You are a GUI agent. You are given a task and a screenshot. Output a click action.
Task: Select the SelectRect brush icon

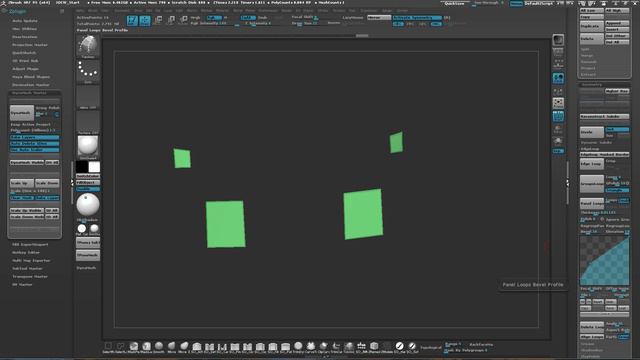[108, 347]
